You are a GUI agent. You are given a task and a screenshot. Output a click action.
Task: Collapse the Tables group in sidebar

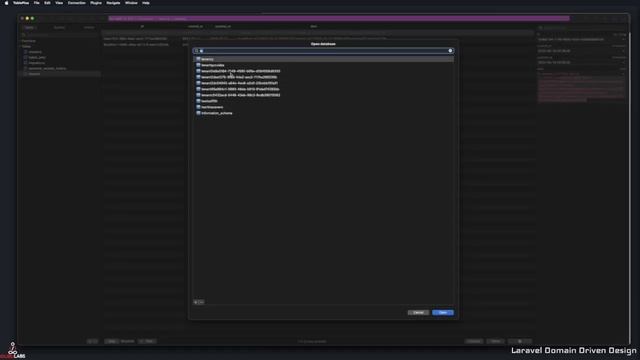(26, 47)
